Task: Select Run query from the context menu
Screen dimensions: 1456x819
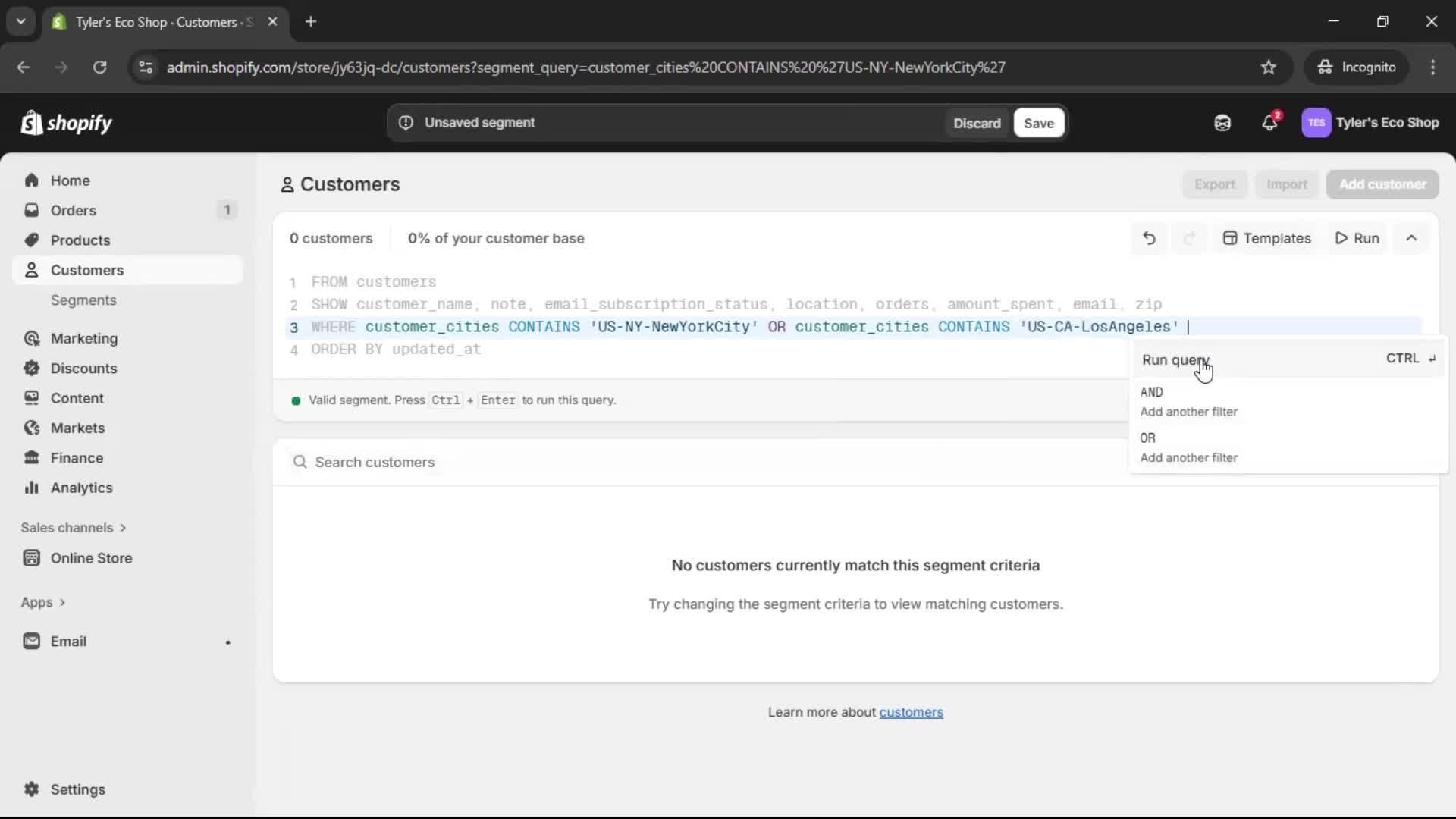Action: (x=1175, y=359)
